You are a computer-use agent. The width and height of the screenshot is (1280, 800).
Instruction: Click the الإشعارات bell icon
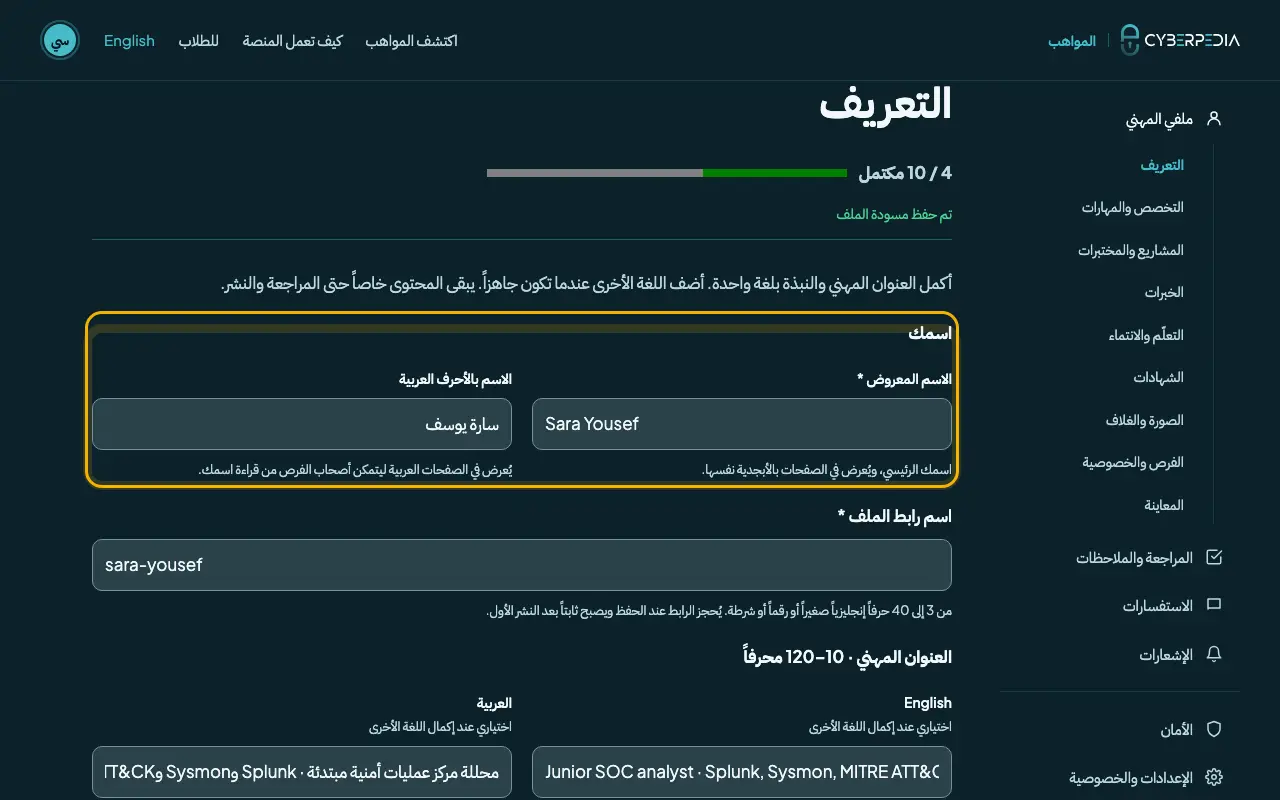click(x=1214, y=655)
